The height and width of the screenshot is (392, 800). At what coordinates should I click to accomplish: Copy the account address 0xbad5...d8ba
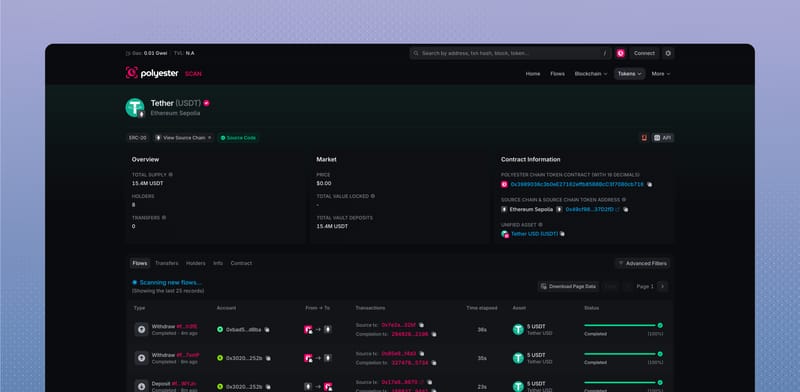pyautogui.click(x=267, y=330)
